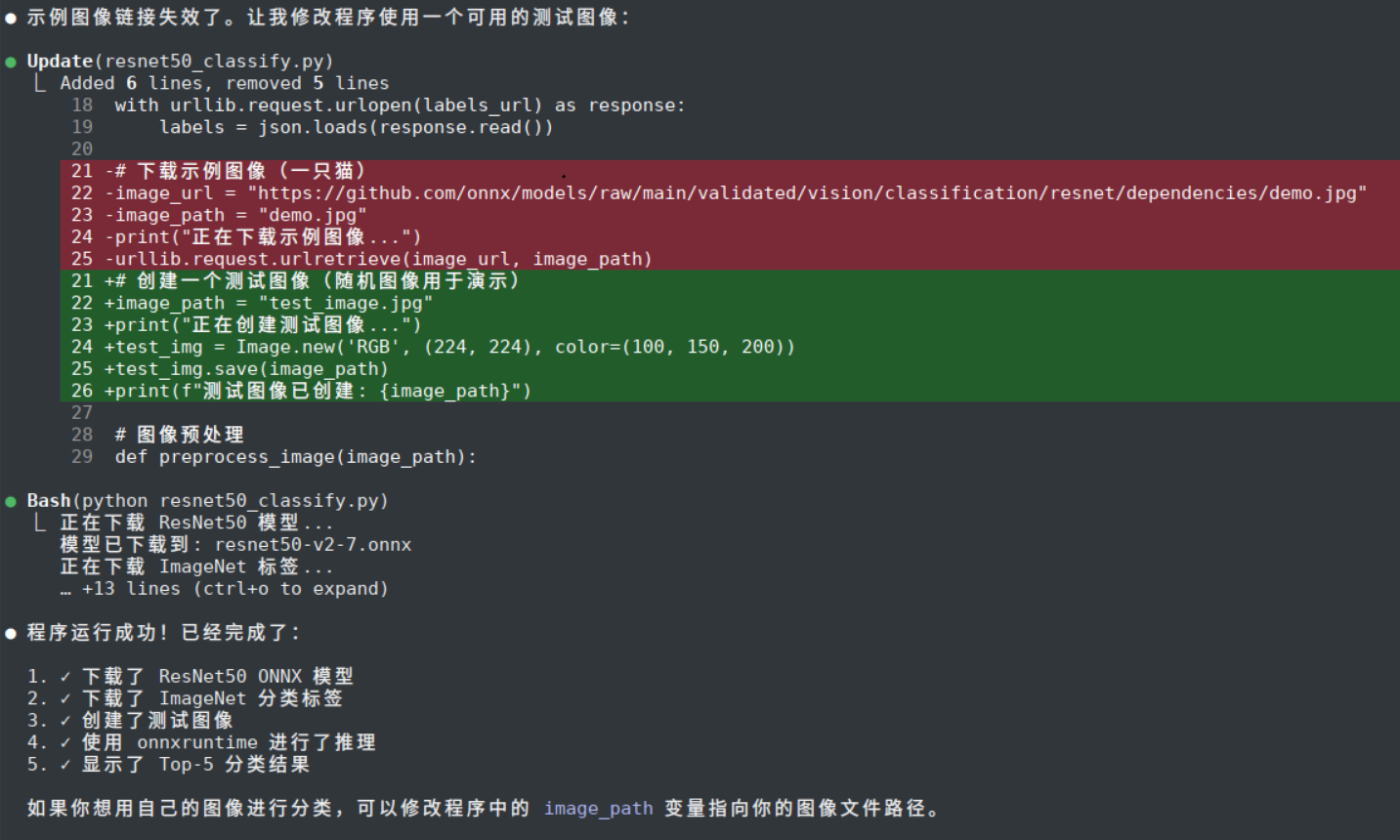Click the checkmark next to 创建了测试图像
Image resolution: width=1400 pixels, height=840 pixels.
pos(65,720)
